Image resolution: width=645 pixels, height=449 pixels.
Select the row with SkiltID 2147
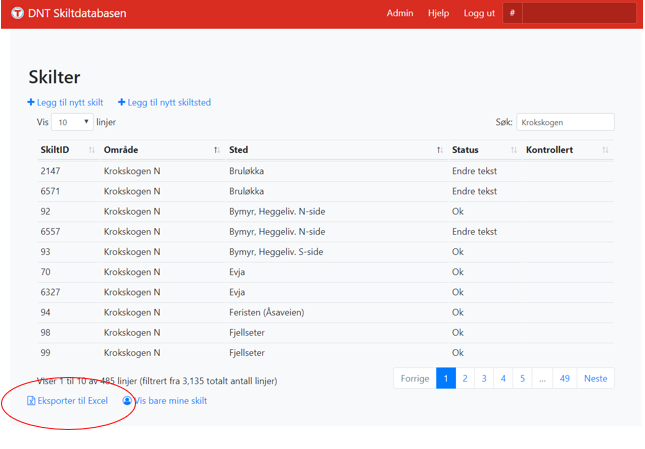325,171
